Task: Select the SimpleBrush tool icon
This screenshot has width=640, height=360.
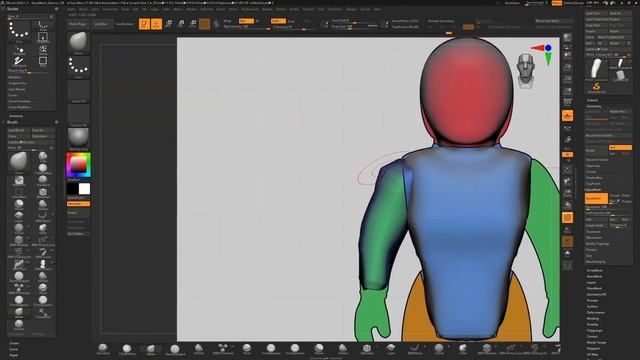Action: pos(596,87)
